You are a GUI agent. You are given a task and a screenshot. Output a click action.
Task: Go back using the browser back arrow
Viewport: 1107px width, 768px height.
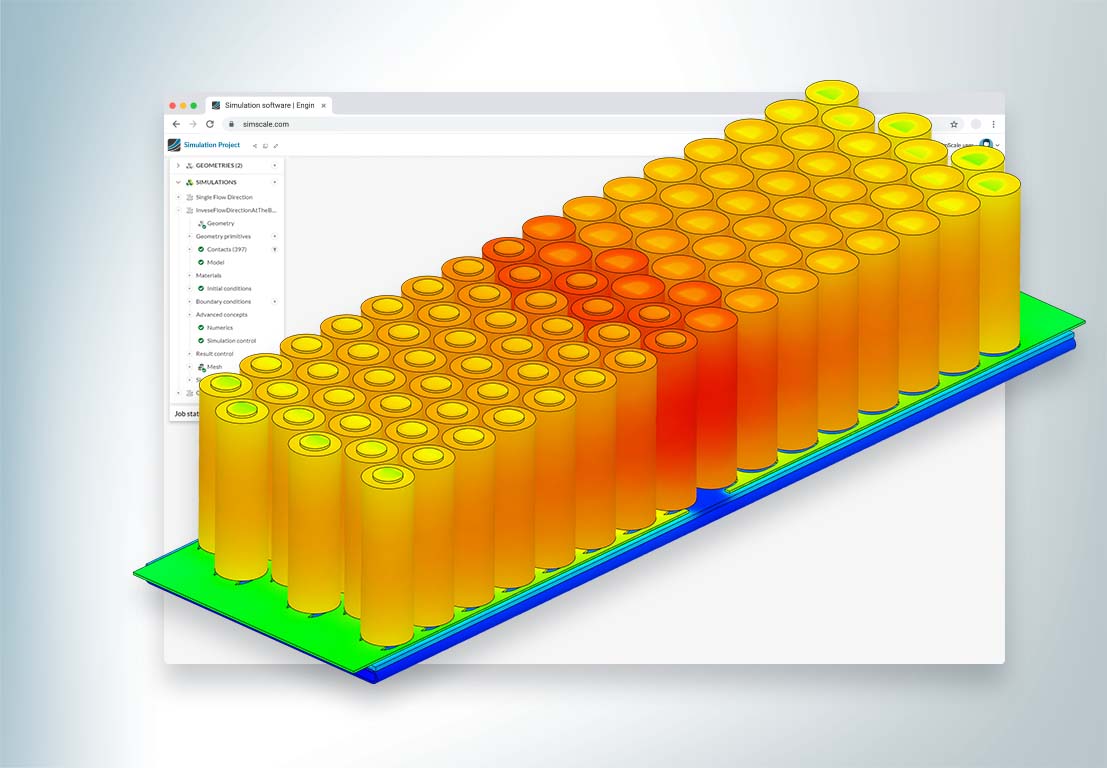point(176,124)
